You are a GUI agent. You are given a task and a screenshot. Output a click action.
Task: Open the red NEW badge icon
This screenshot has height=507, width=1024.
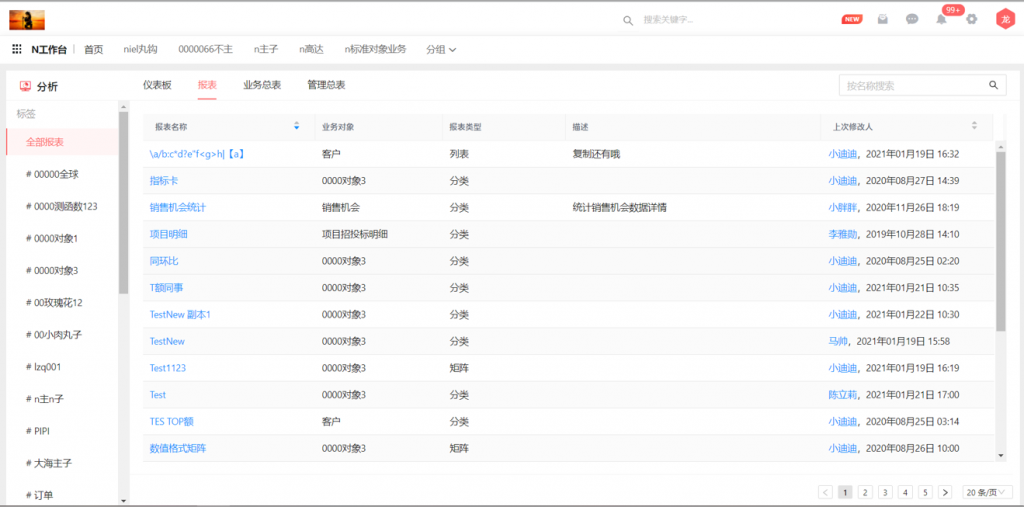tap(852, 19)
